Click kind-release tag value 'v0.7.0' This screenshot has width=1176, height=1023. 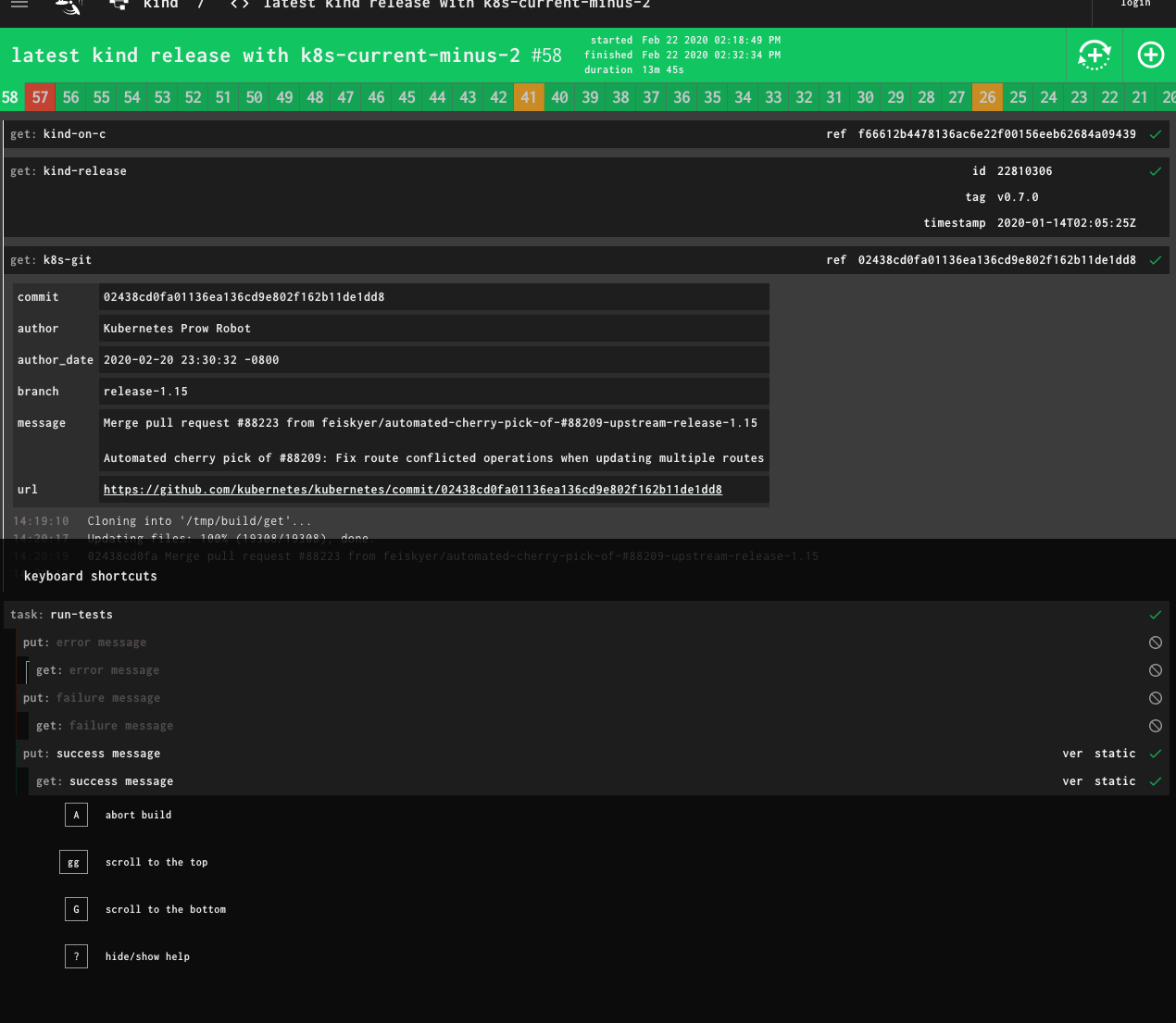1018,197
